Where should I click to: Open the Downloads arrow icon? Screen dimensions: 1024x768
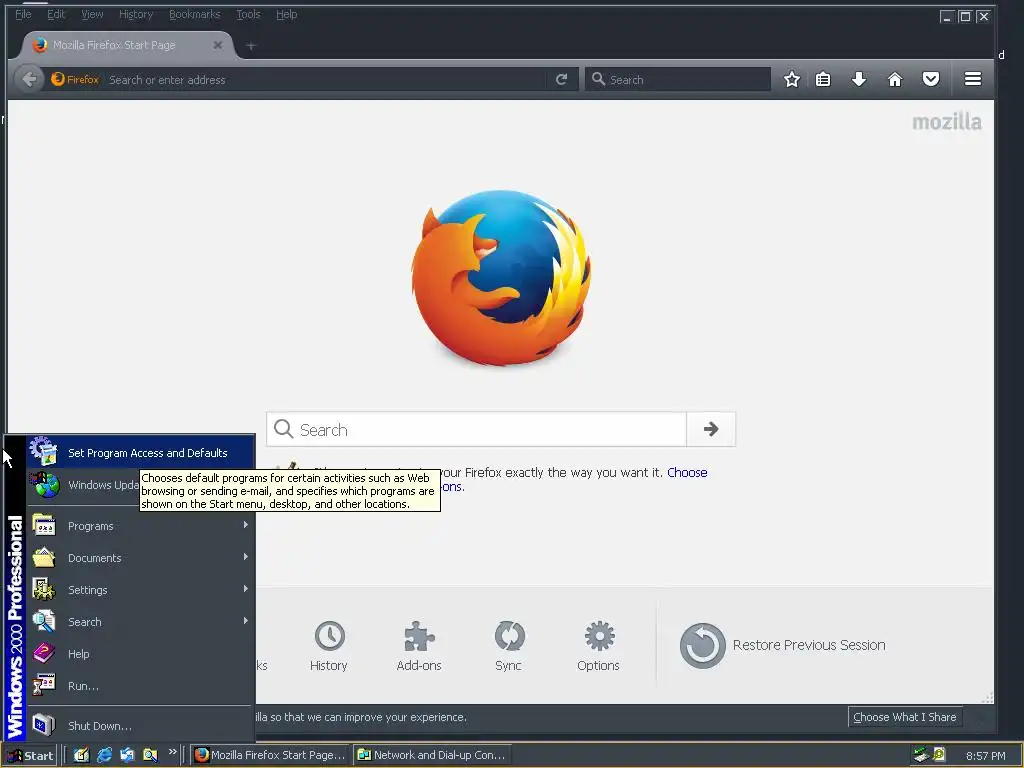point(859,80)
